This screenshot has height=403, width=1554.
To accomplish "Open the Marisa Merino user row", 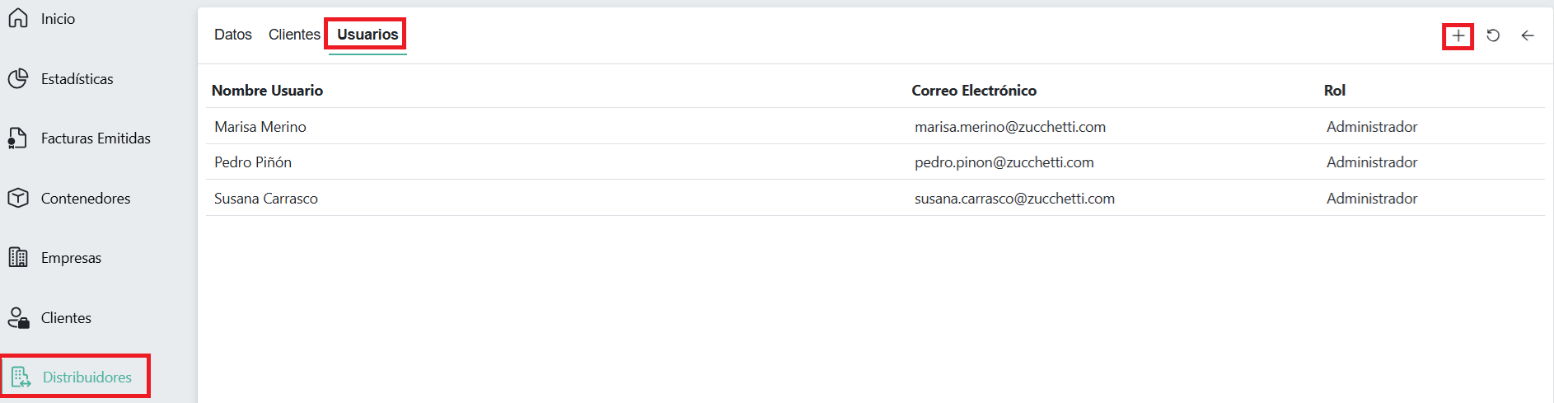I will coord(260,127).
